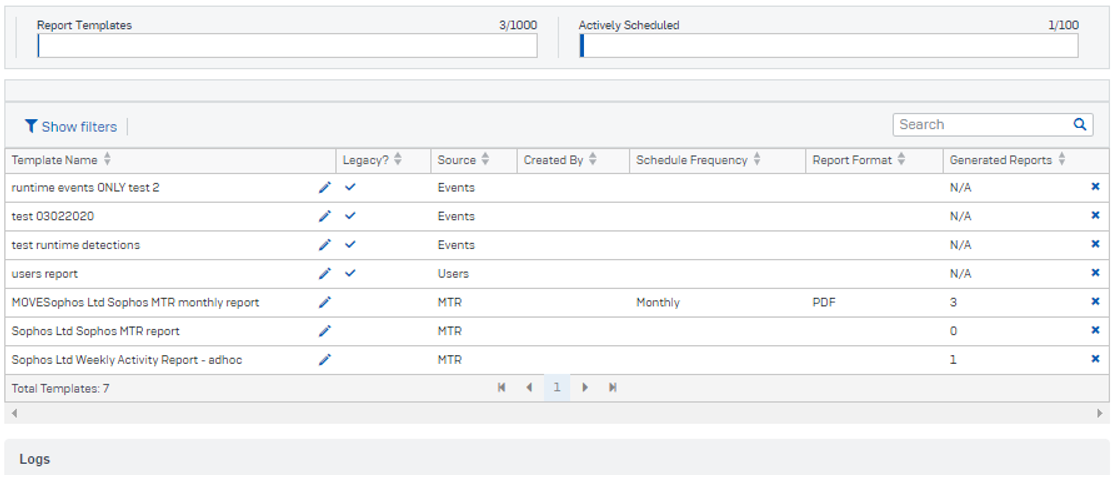Toggle Legacy checkmark for 'users report'
The image size is (1117, 480).
pos(349,273)
